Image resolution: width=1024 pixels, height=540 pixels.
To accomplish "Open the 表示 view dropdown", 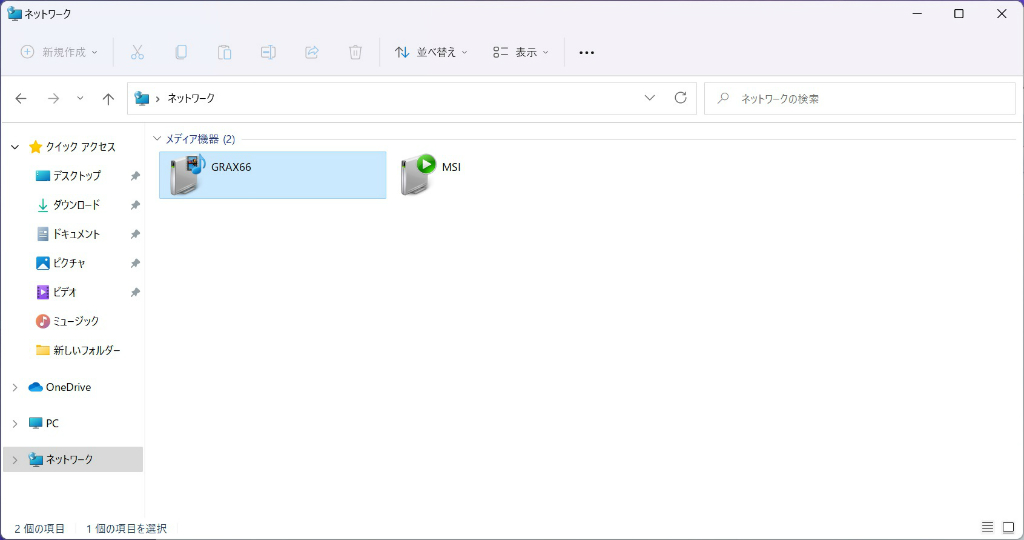I will tap(520, 52).
